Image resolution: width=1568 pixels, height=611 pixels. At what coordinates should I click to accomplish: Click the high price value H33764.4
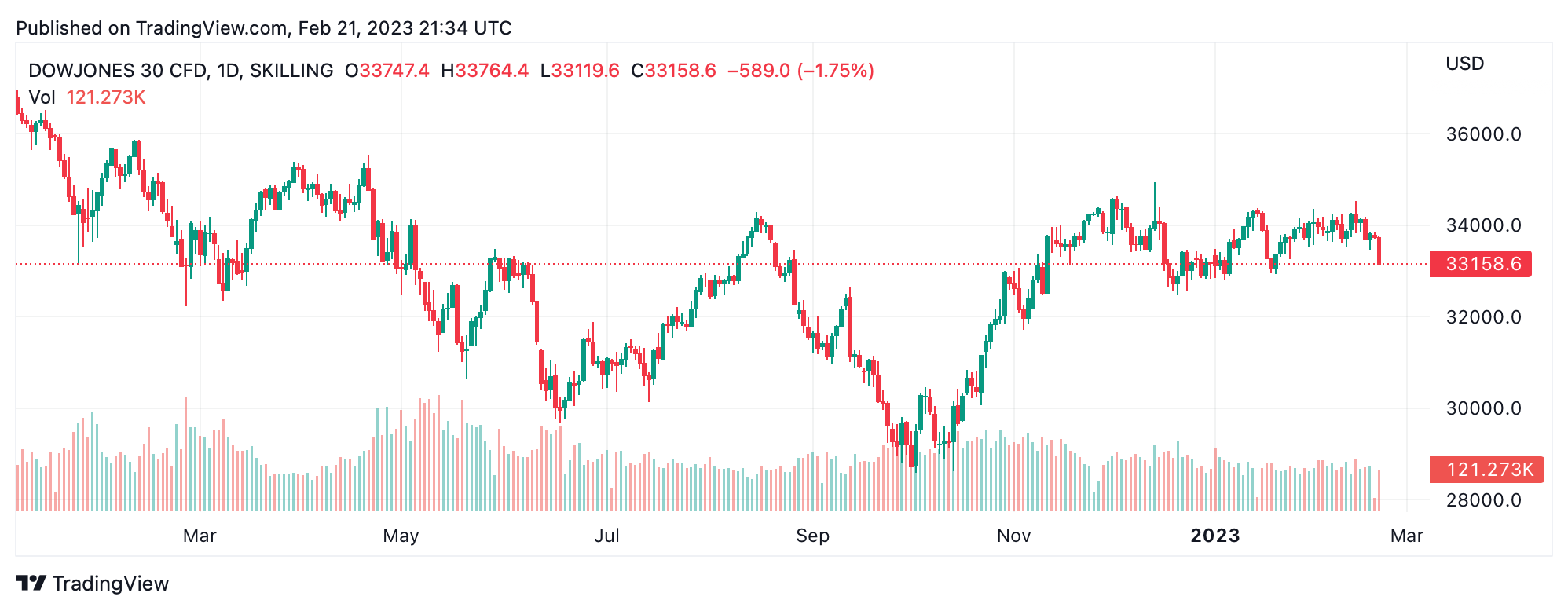[485, 71]
